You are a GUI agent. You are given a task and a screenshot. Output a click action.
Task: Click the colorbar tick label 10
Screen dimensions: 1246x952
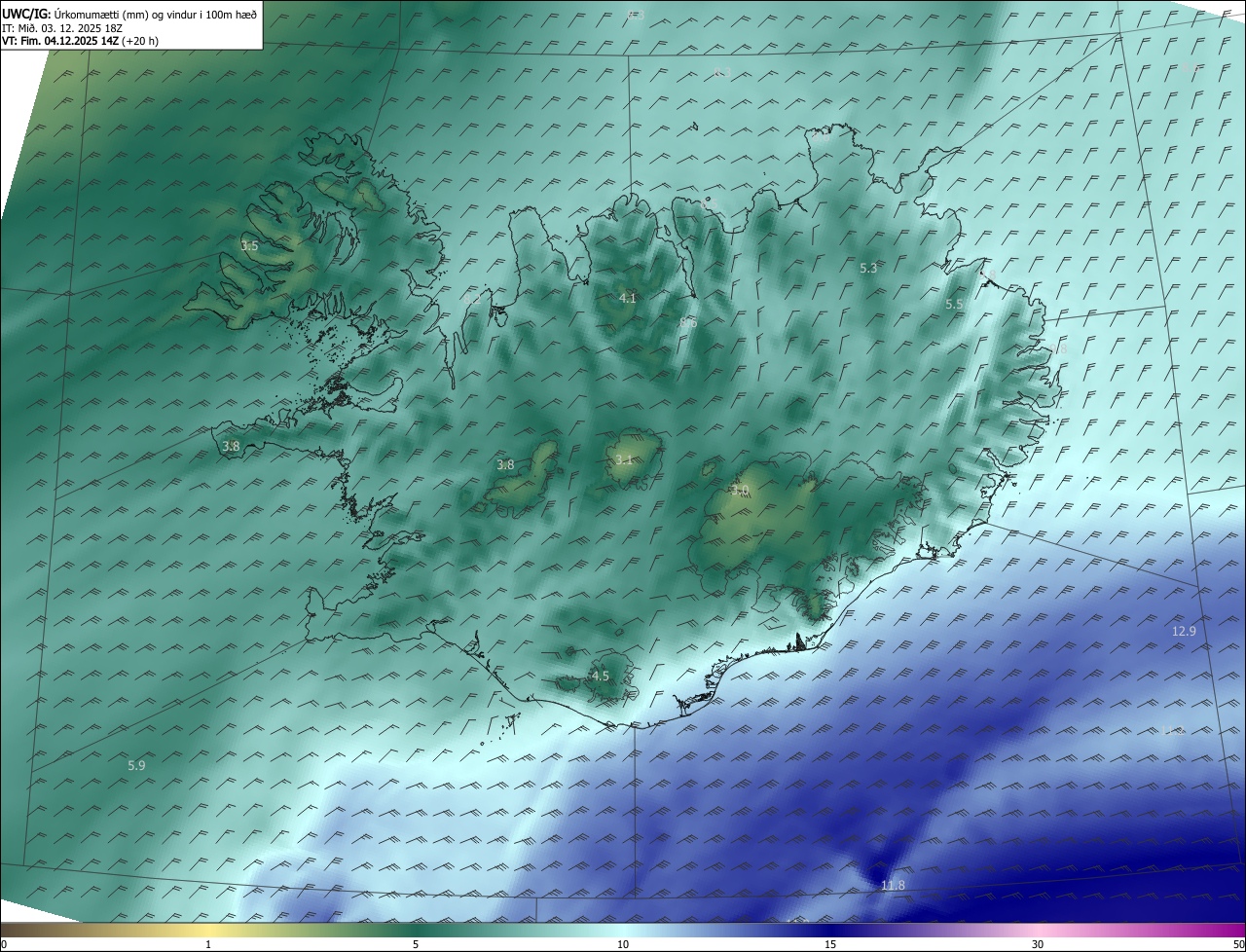click(623, 944)
